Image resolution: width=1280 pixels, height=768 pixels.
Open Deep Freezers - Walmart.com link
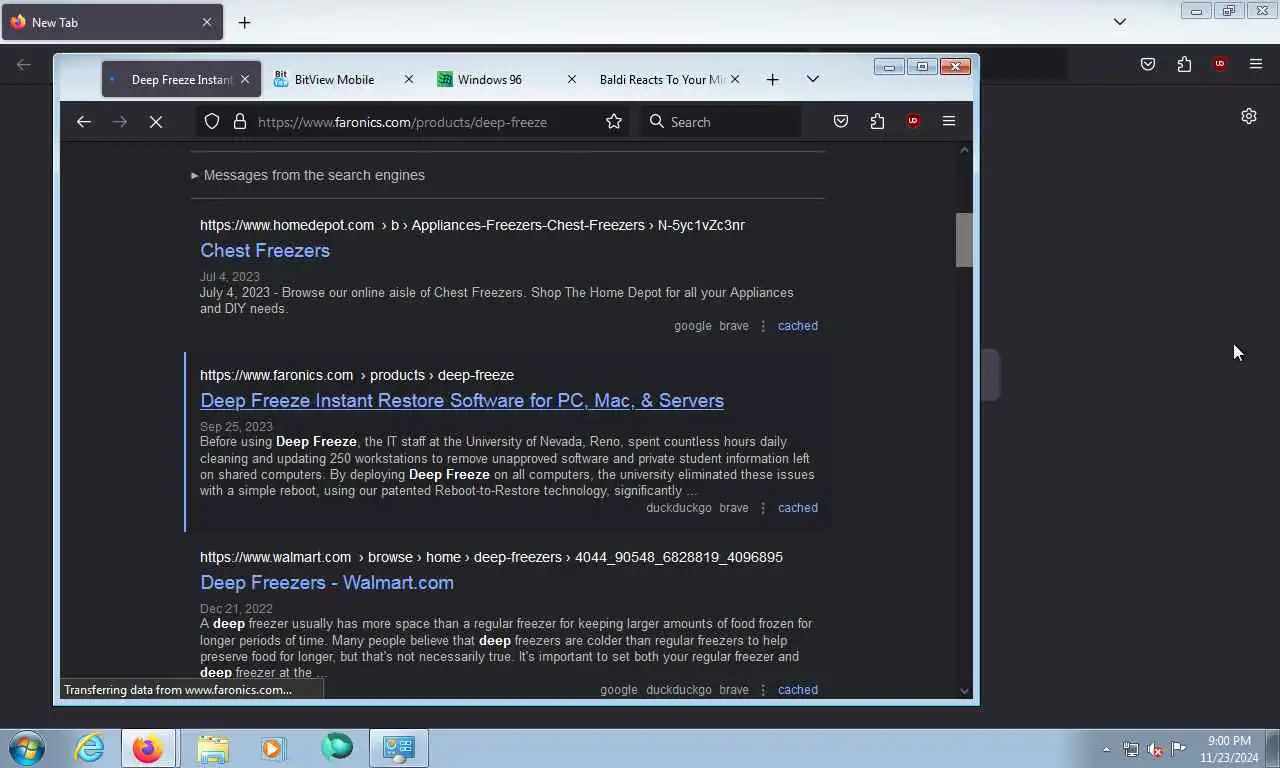click(327, 582)
